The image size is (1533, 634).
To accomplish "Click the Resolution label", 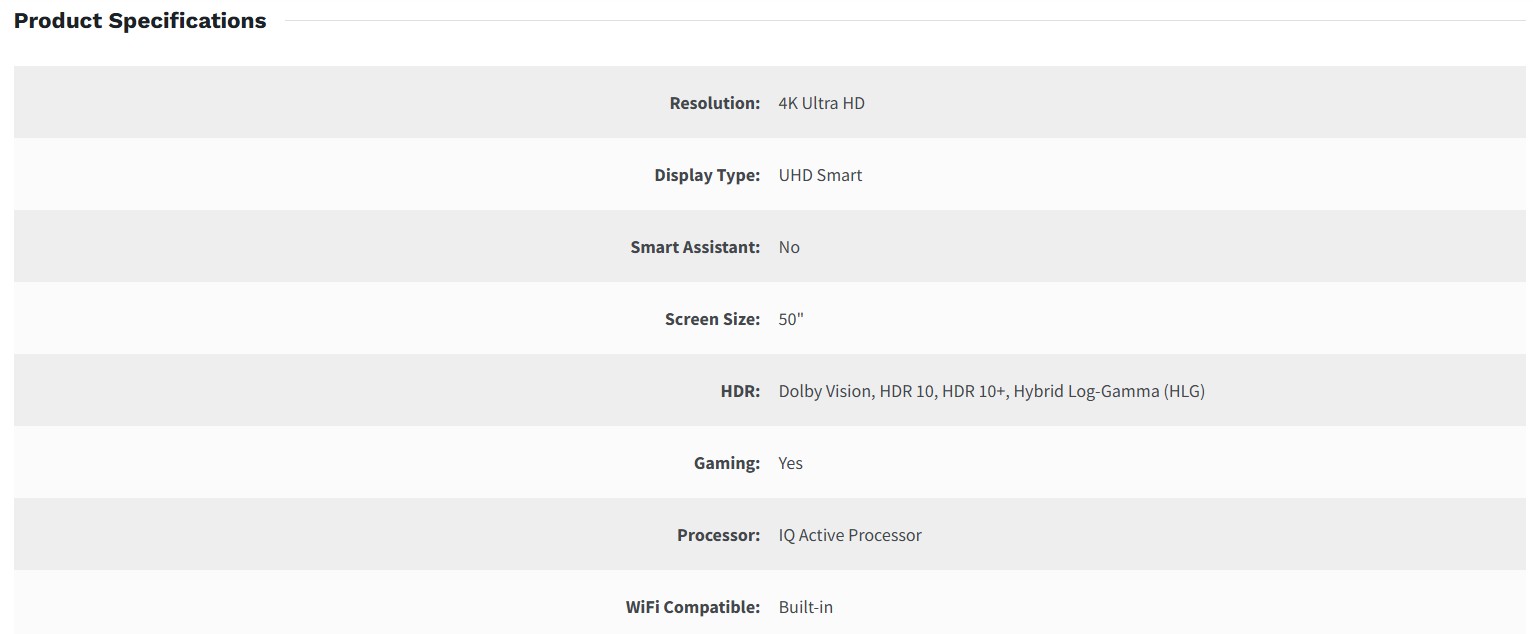I will click(714, 103).
